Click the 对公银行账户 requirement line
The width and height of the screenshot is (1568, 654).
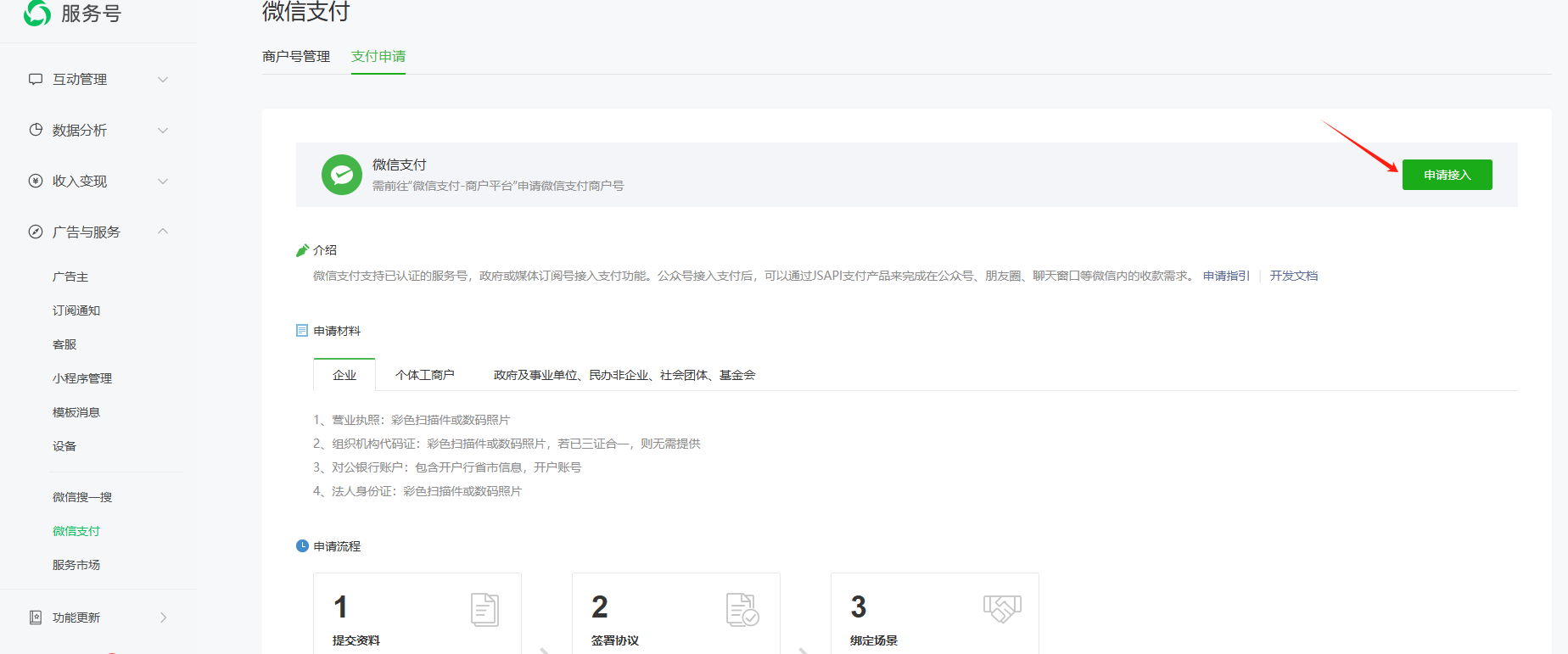click(447, 467)
